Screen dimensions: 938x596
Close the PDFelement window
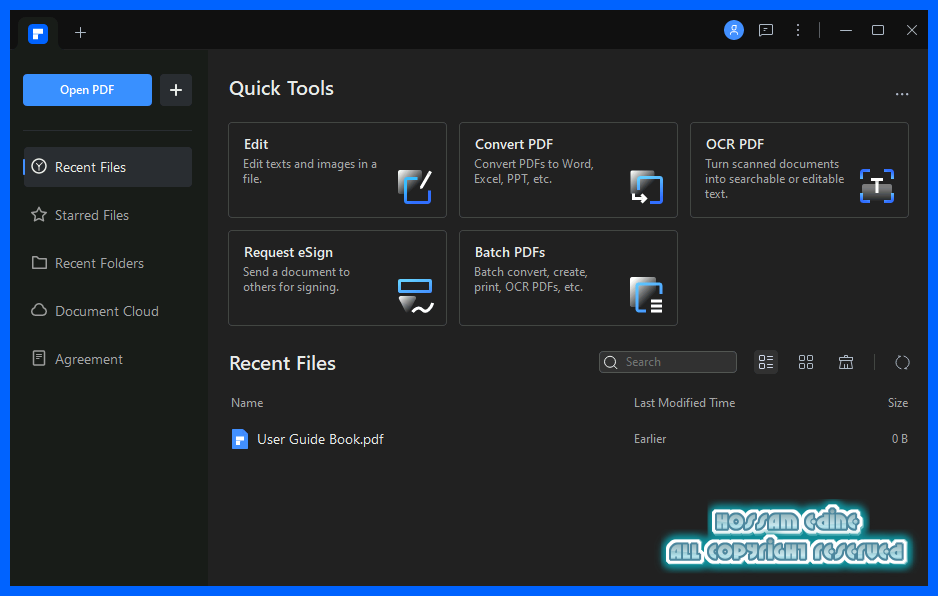pyautogui.click(x=911, y=30)
